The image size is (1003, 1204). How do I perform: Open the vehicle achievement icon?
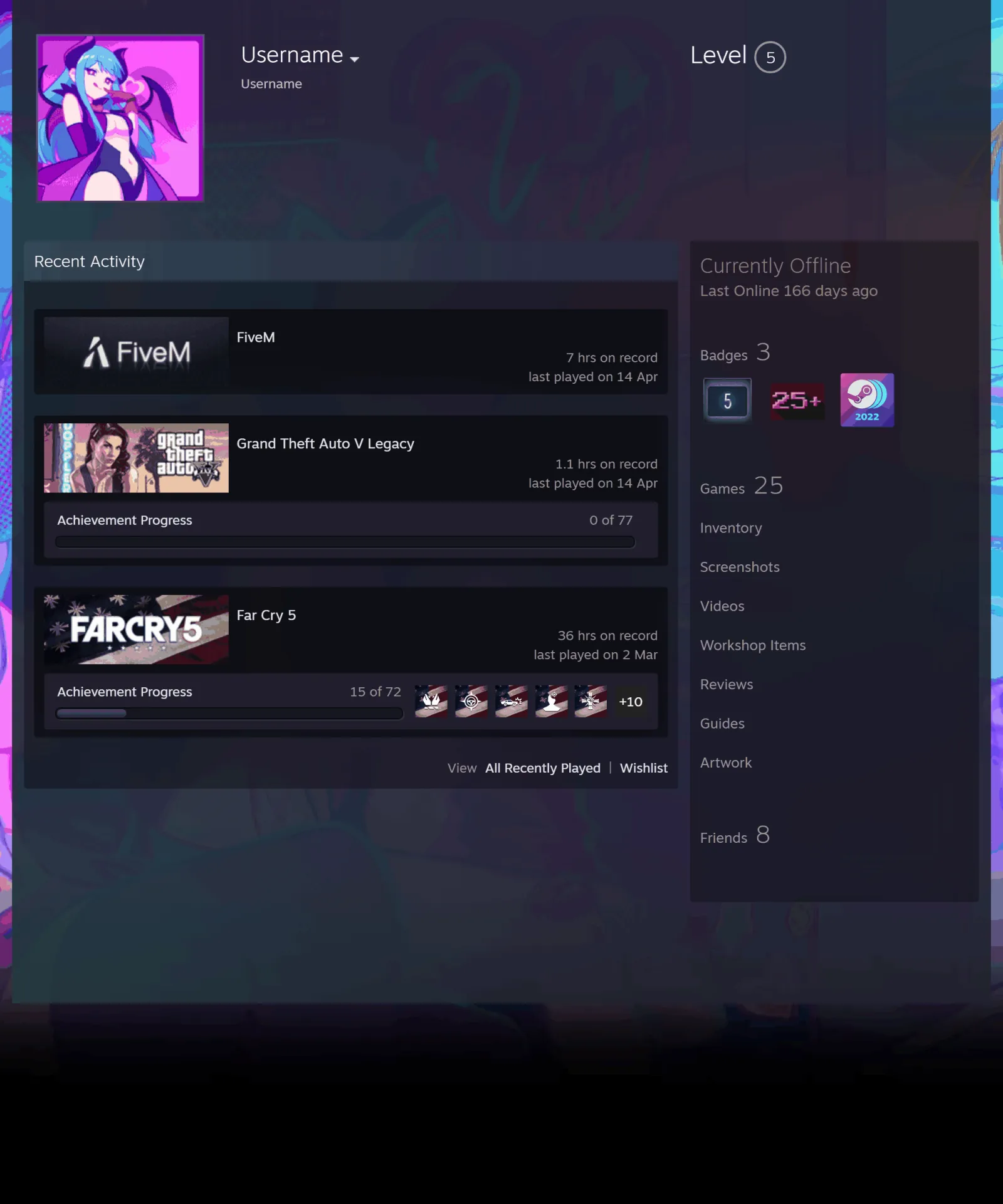(x=512, y=701)
